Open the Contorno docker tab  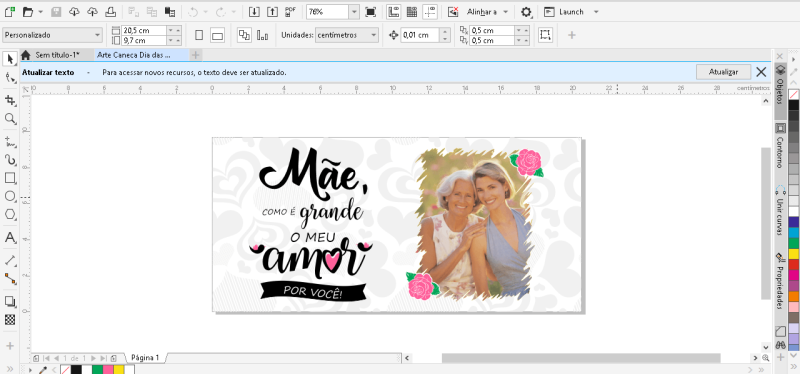click(780, 145)
